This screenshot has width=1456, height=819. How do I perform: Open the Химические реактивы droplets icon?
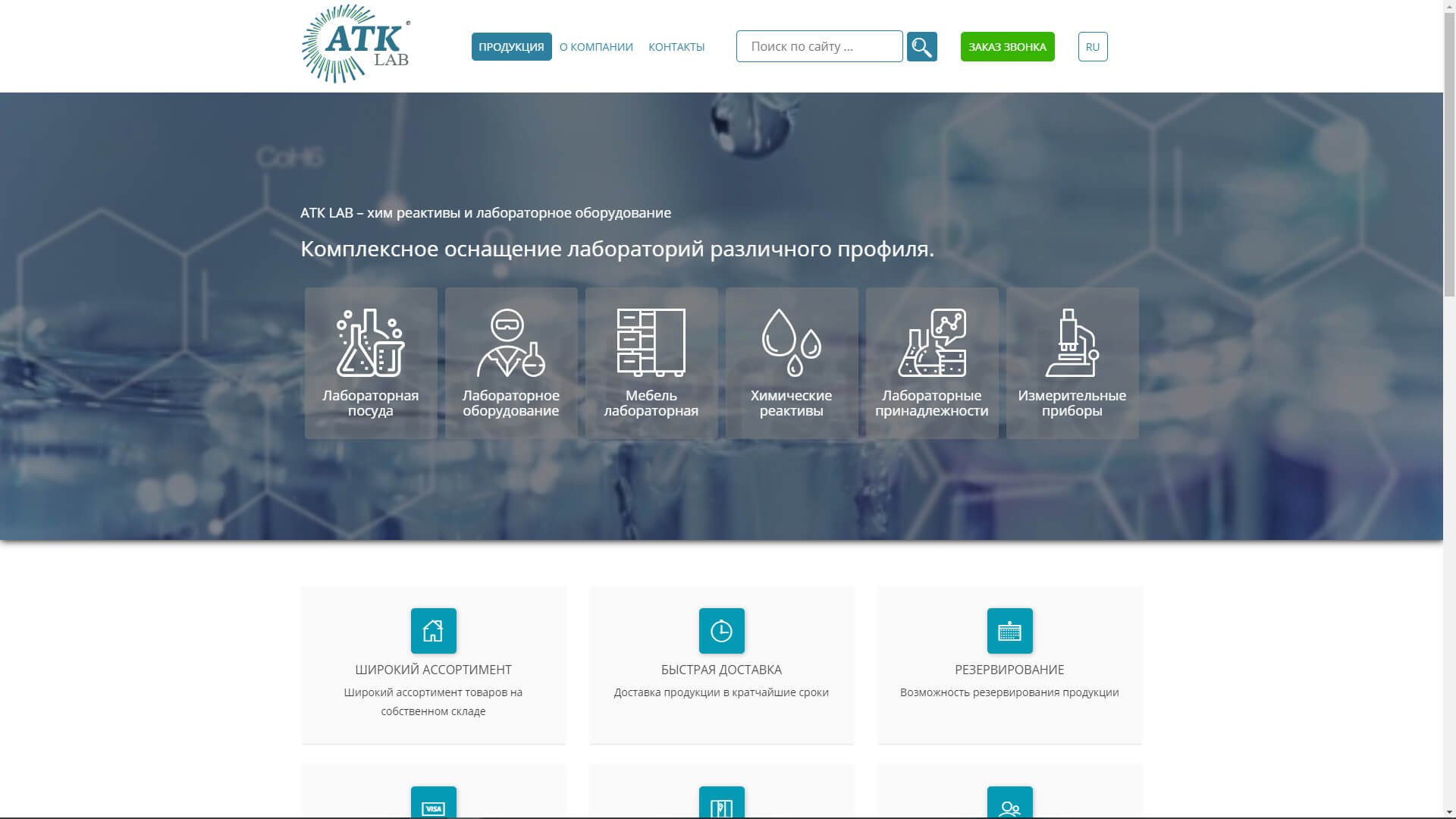[x=792, y=343]
